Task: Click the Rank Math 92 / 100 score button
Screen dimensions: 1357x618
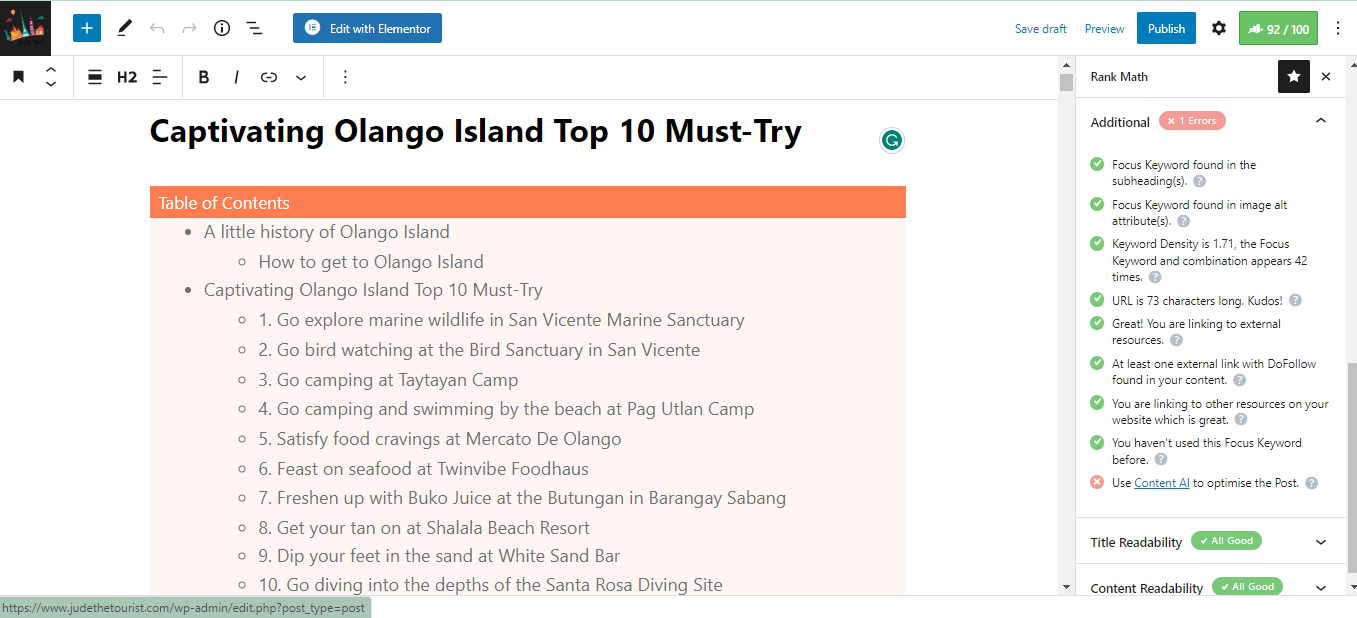Action: 1278,28
